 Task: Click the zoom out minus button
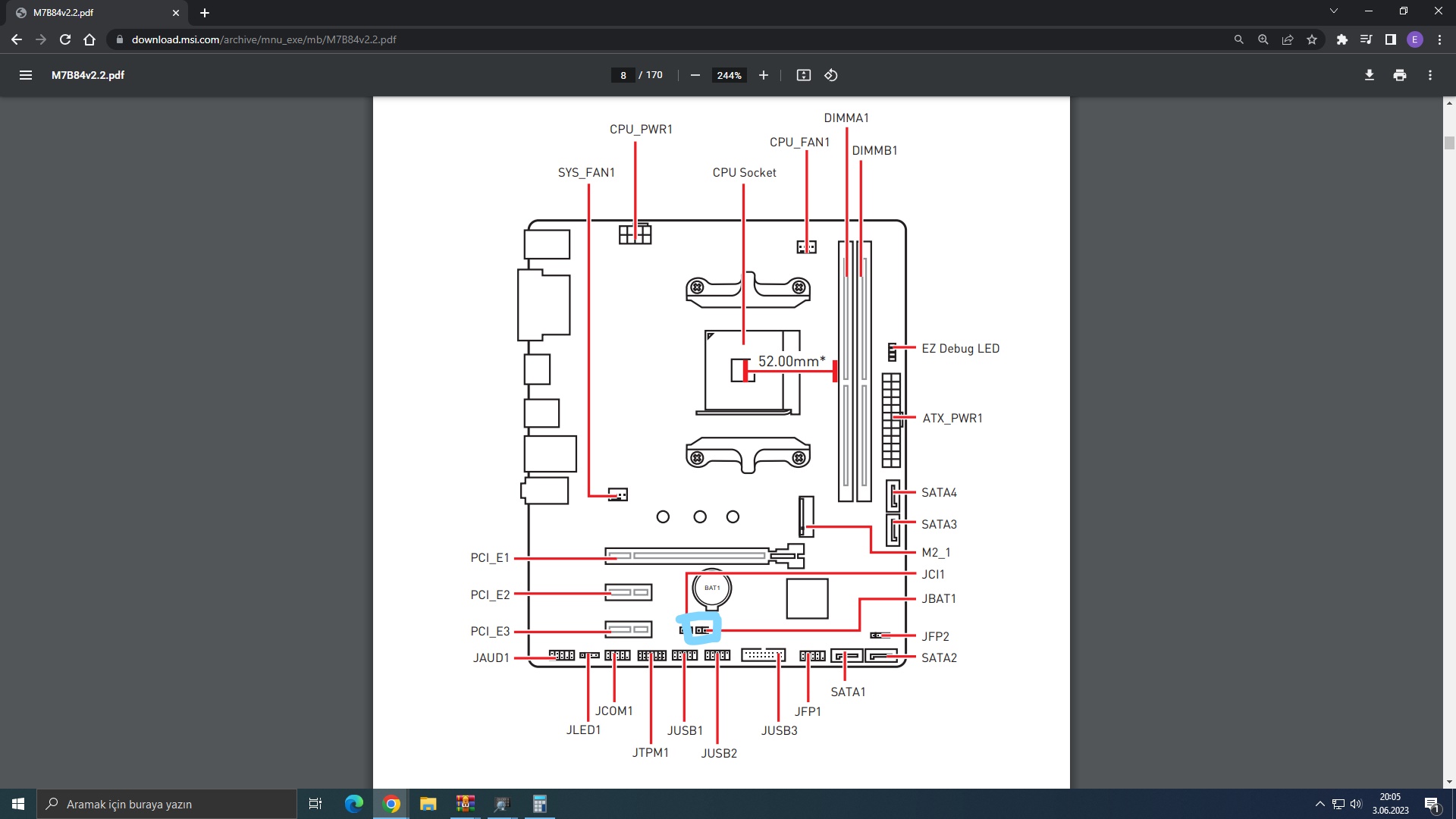coord(695,75)
